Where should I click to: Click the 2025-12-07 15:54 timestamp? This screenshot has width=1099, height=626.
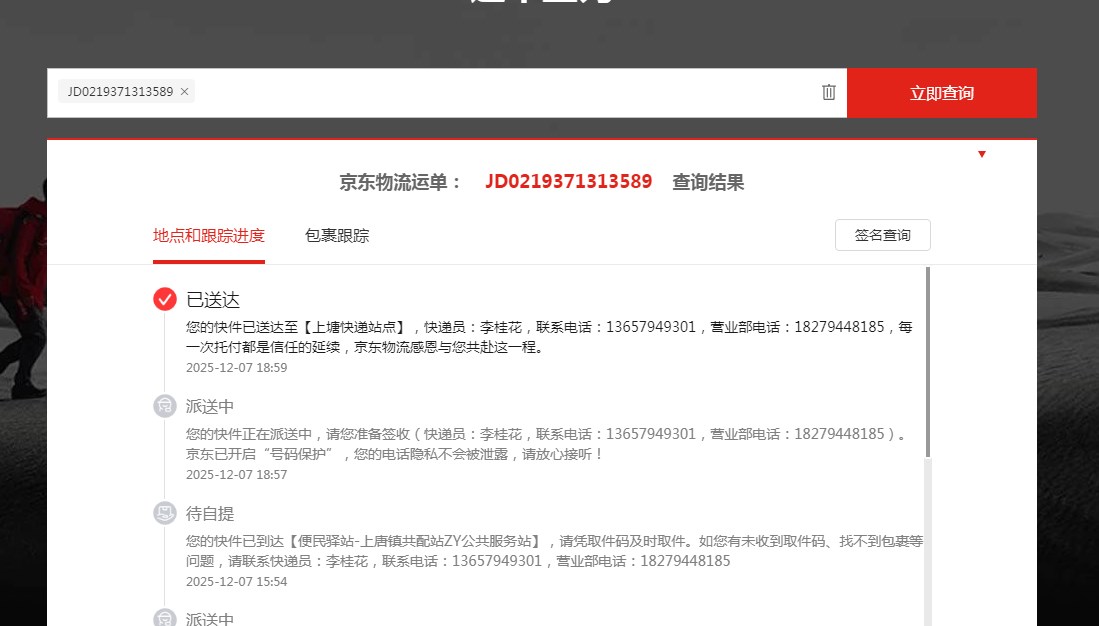point(236,582)
